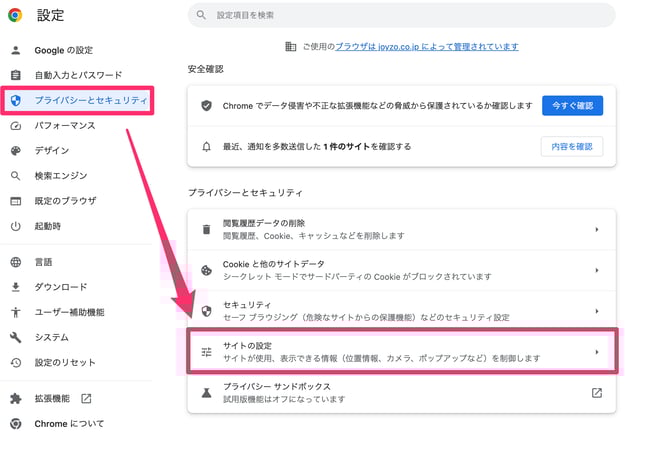Click the shield icon for プライバシーとセキュリティ
Viewport: 670px width, 469px height.
[x=15, y=100]
